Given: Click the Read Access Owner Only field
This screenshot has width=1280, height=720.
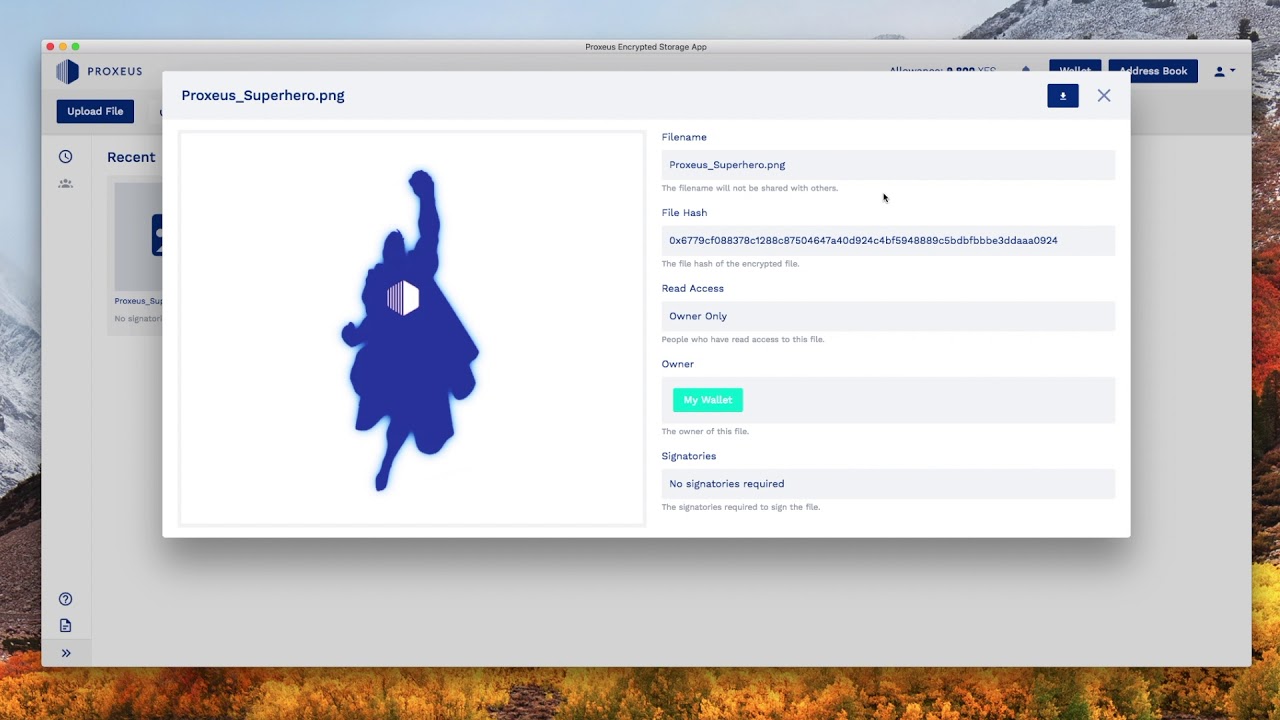Looking at the screenshot, I should point(888,316).
